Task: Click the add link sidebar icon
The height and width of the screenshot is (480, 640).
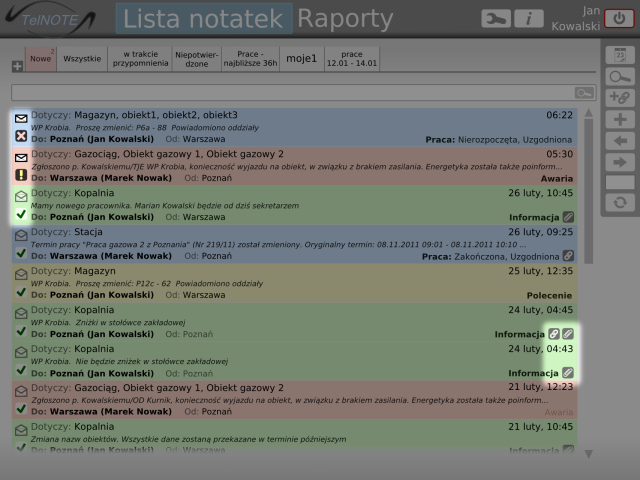Action: click(620, 98)
